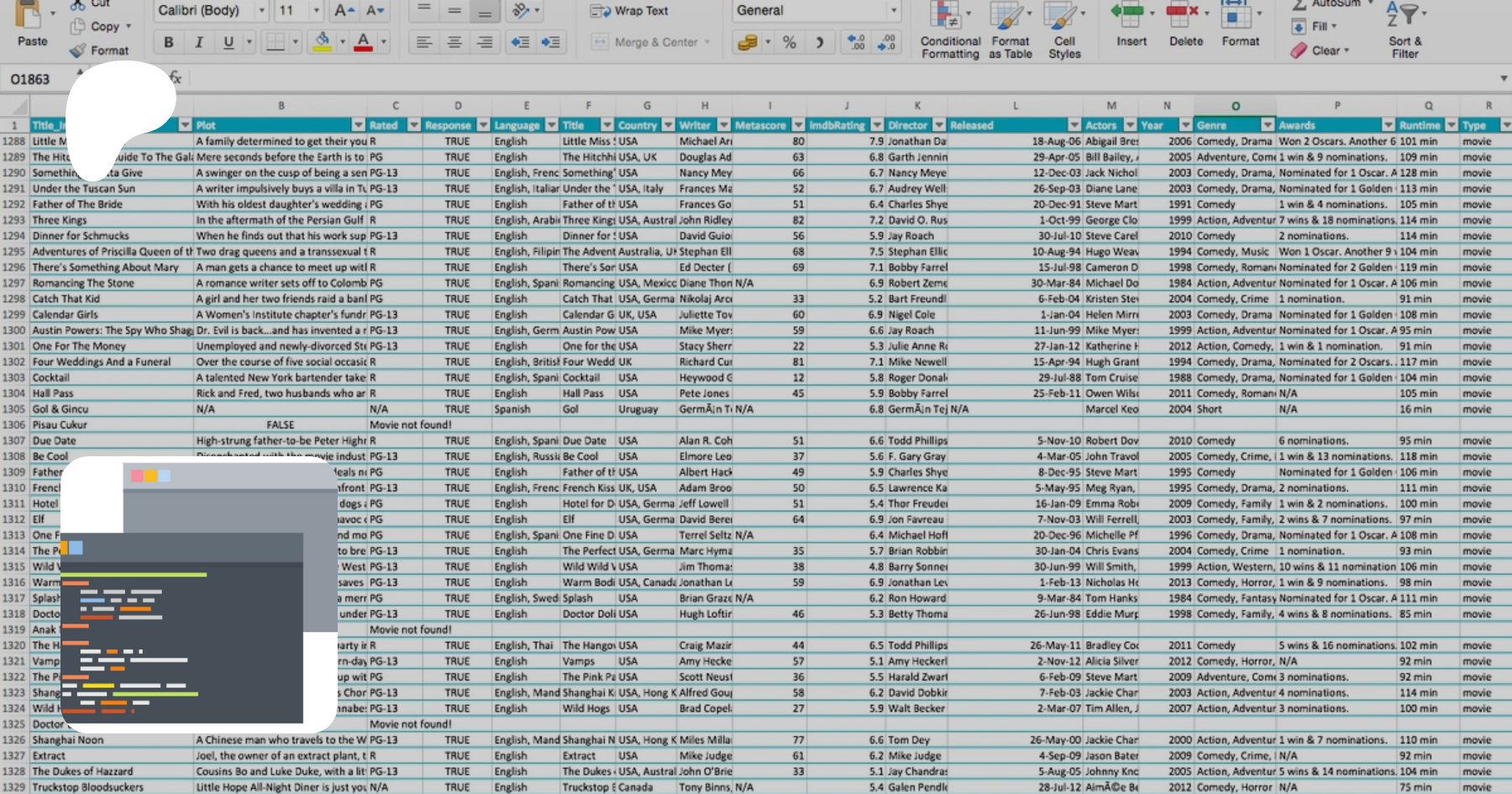The image size is (1512, 794).
Task: Apply the yellow fill color bucket
Action: pyautogui.click(x=322, y=42)
